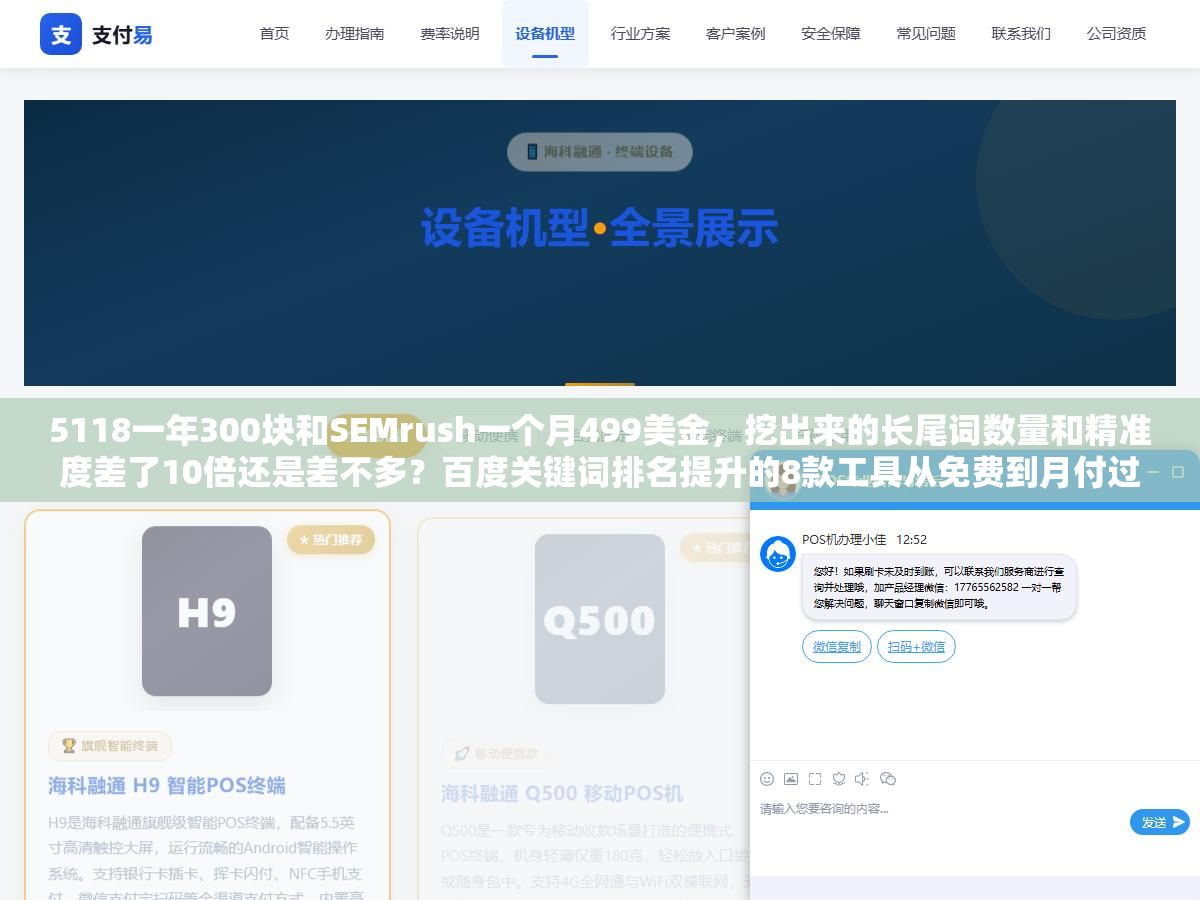Click the 支付易 logo icon
This screenshot has width=1200, height=900.
(61, 34)
